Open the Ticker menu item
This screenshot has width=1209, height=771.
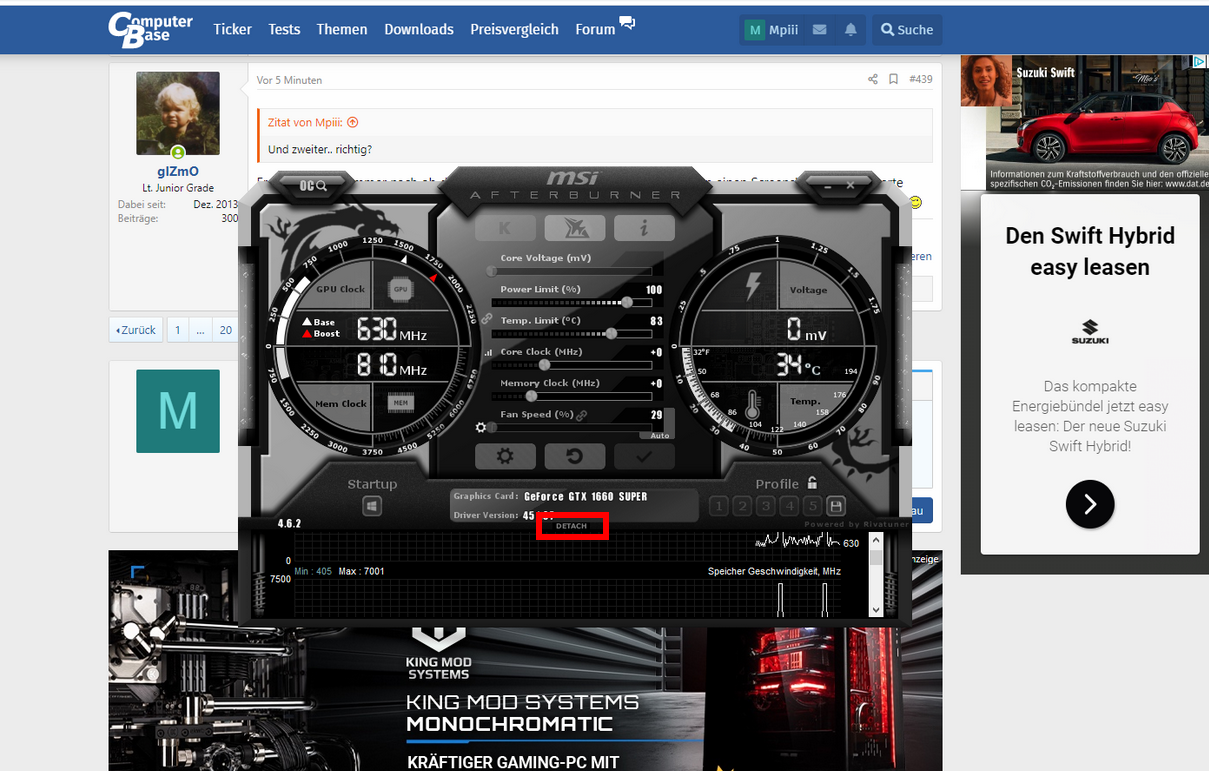click(233, 29)
